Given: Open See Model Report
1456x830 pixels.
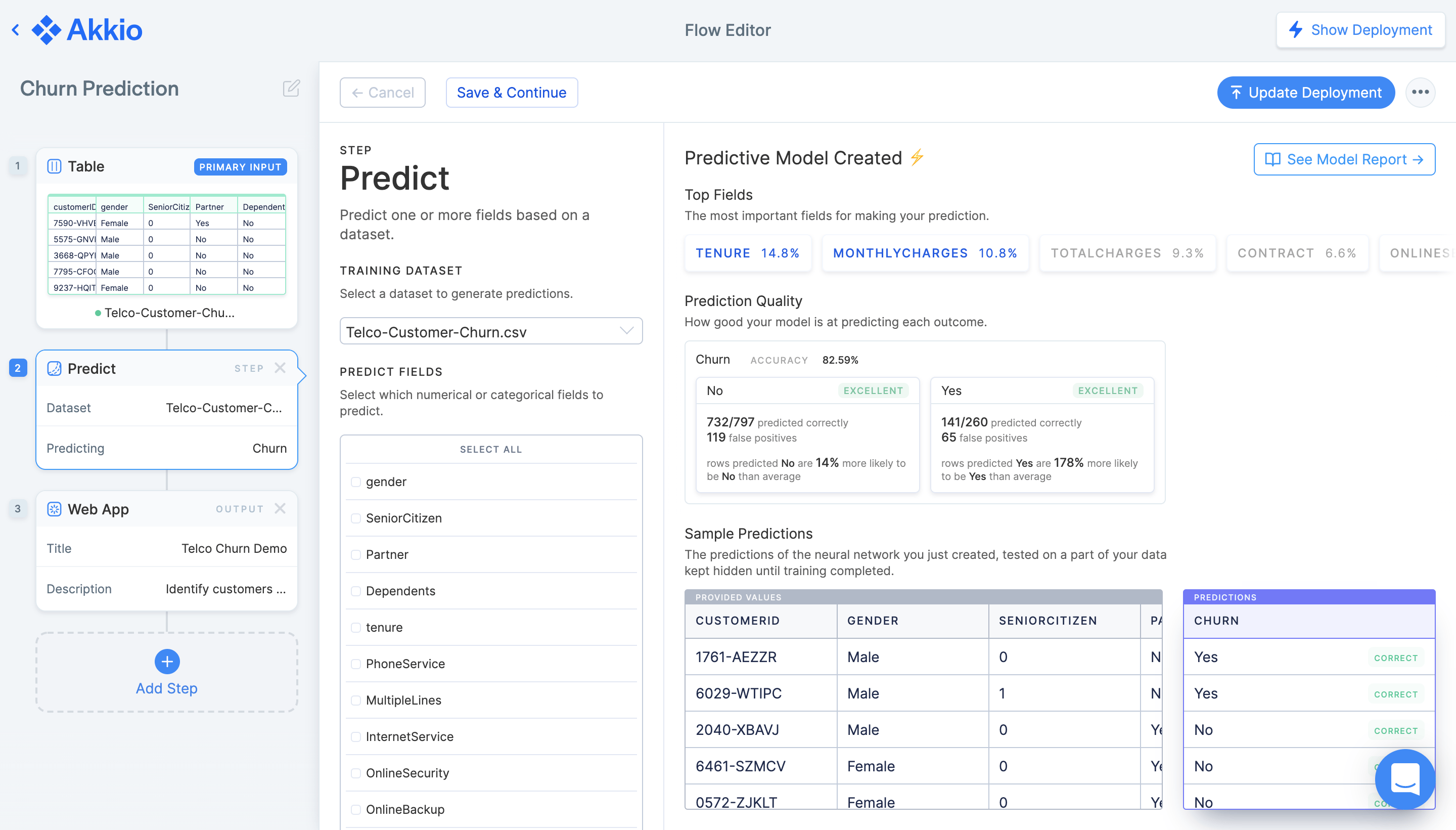Looking at the screenshot, I should click(x=1344, y=159).
